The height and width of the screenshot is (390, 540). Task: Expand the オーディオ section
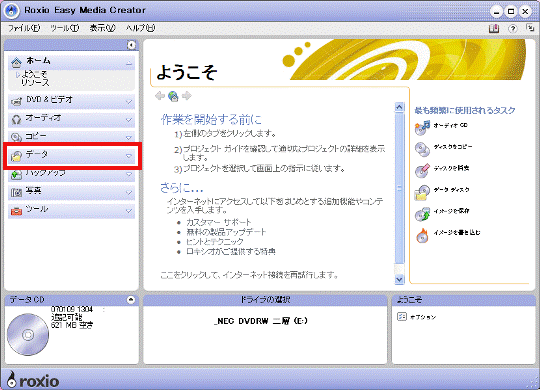(129, 120)
